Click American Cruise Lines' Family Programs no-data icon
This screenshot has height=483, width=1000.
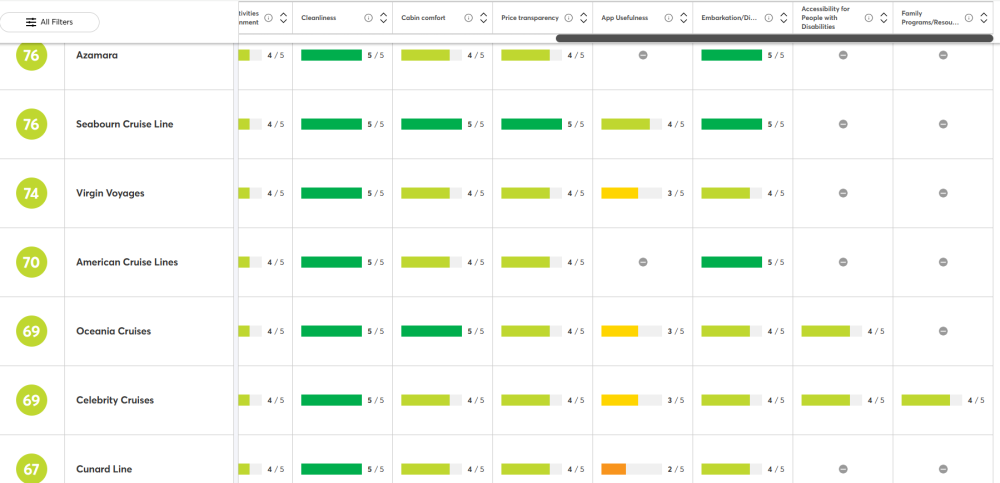click(x=943, y=262)
